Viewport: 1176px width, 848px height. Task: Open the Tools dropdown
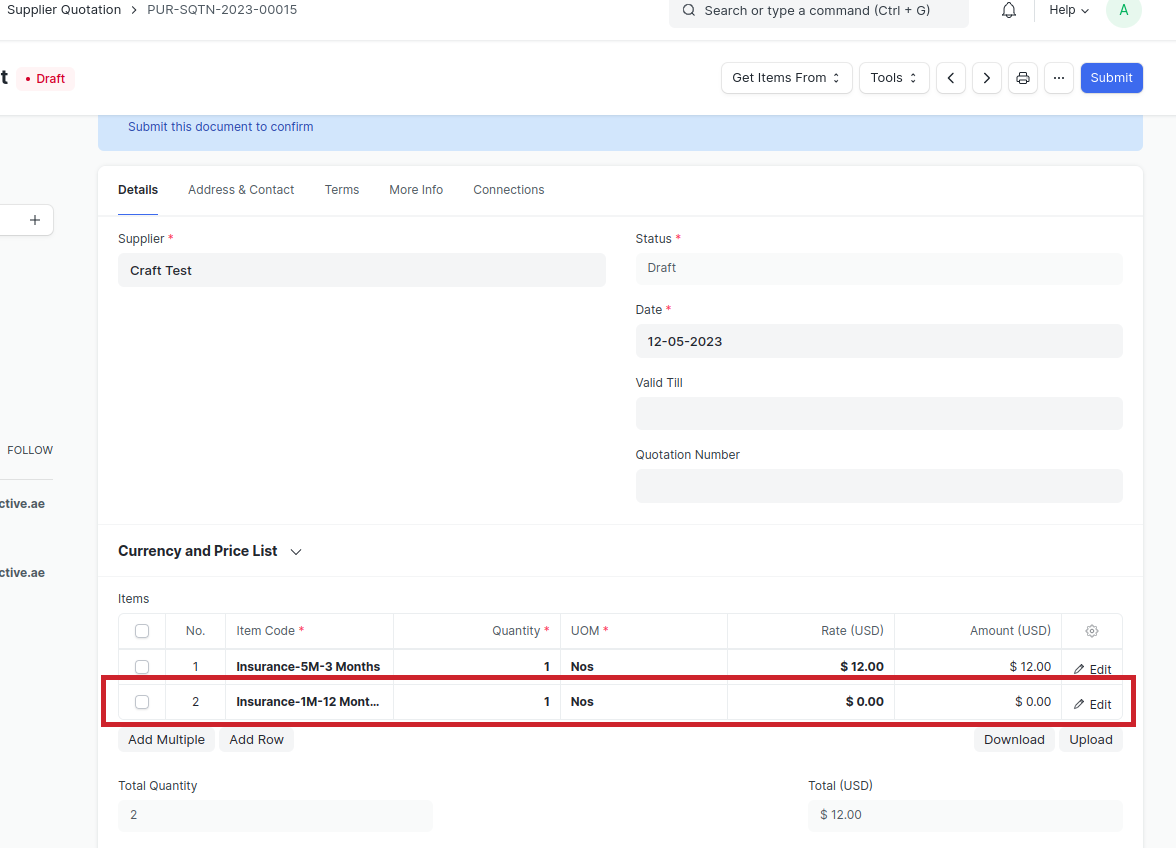893,77
